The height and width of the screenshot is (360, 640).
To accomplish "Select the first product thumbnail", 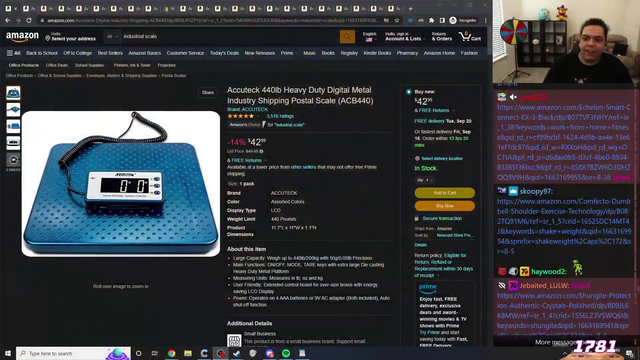I will 13,93.
